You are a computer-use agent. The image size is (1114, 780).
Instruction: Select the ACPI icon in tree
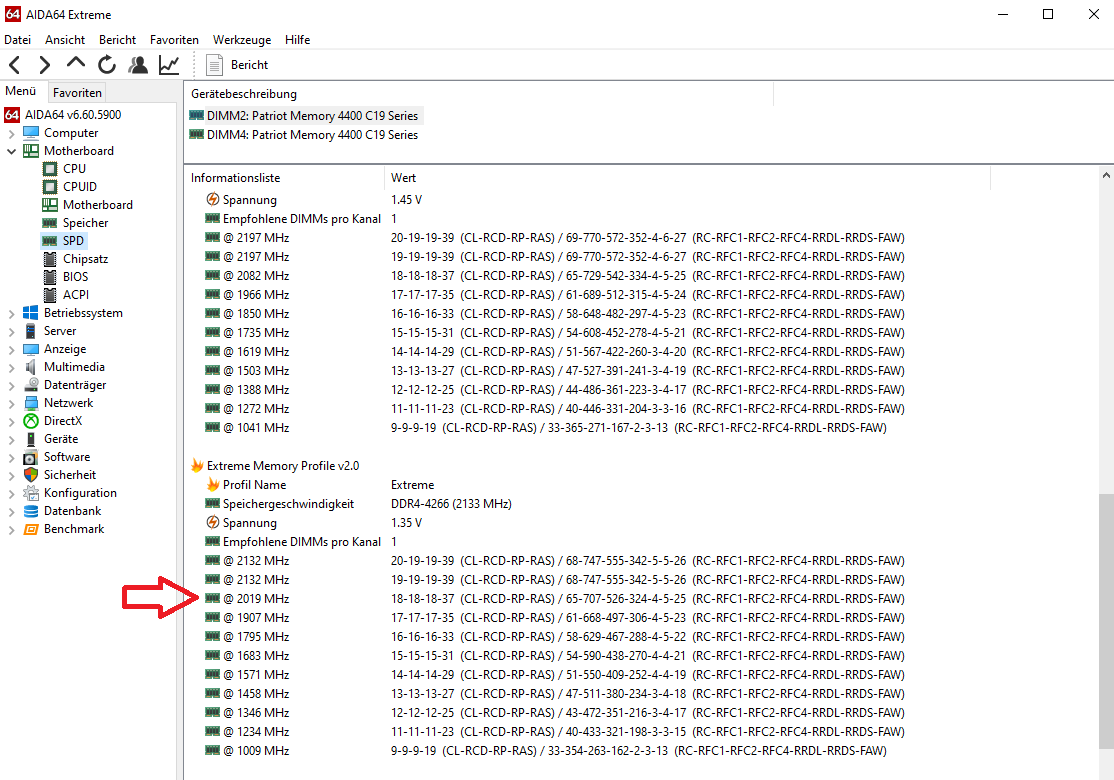(x=50, y=295)
